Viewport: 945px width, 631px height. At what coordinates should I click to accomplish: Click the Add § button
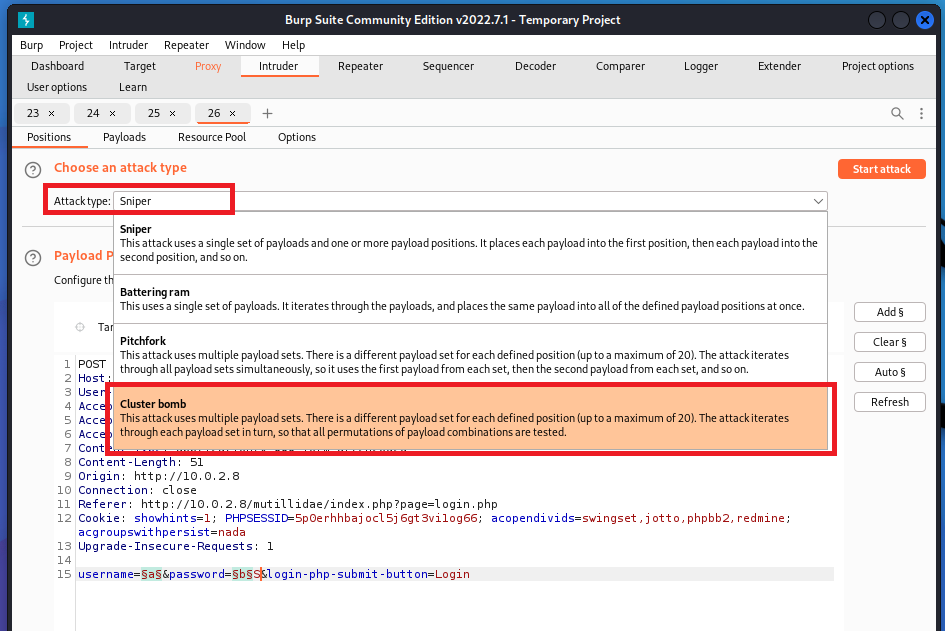[890, 312]
